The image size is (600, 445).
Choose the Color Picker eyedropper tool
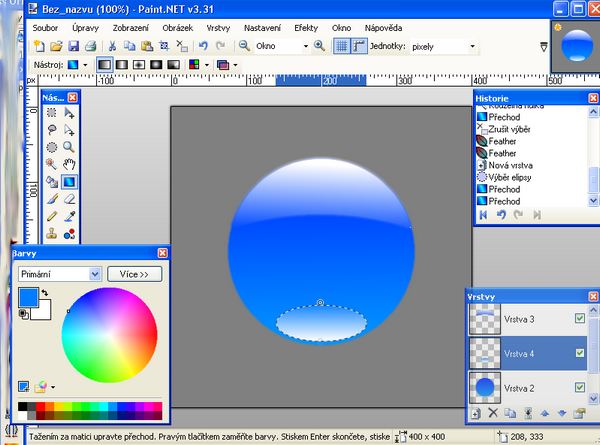tap(69, 216)
